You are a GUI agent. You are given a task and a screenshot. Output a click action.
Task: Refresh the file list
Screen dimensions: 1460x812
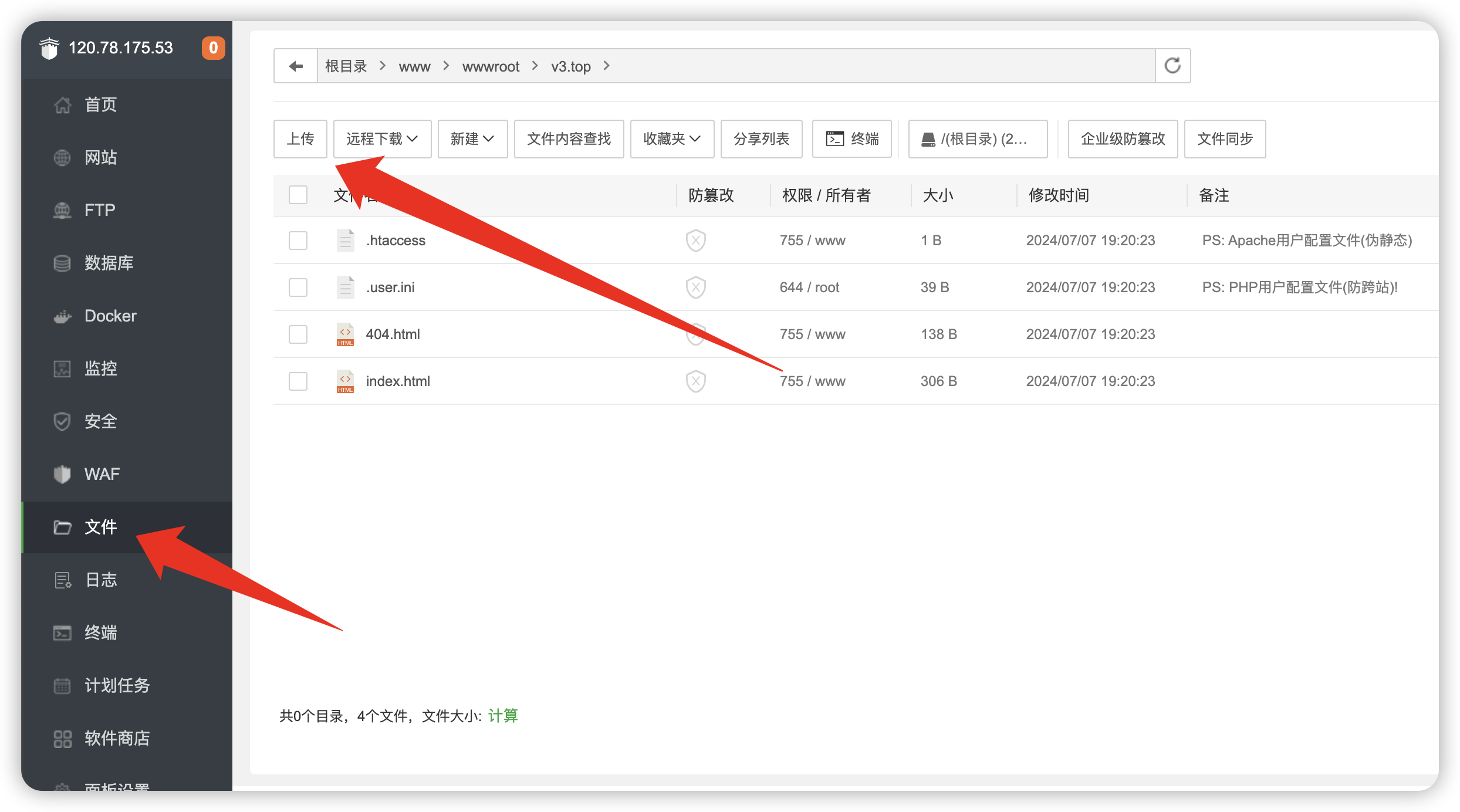coord(1172,66)
